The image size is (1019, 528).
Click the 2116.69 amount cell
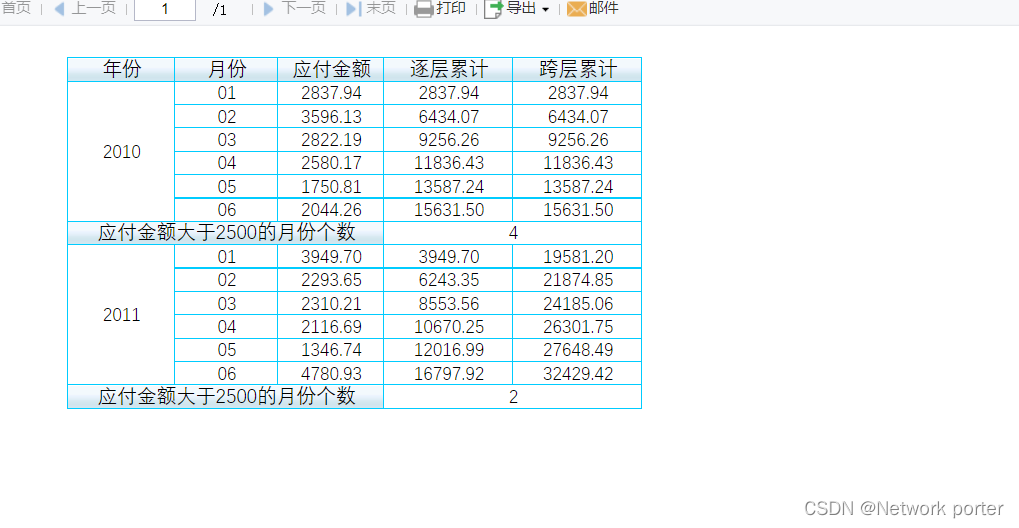[x=331, y=326]
